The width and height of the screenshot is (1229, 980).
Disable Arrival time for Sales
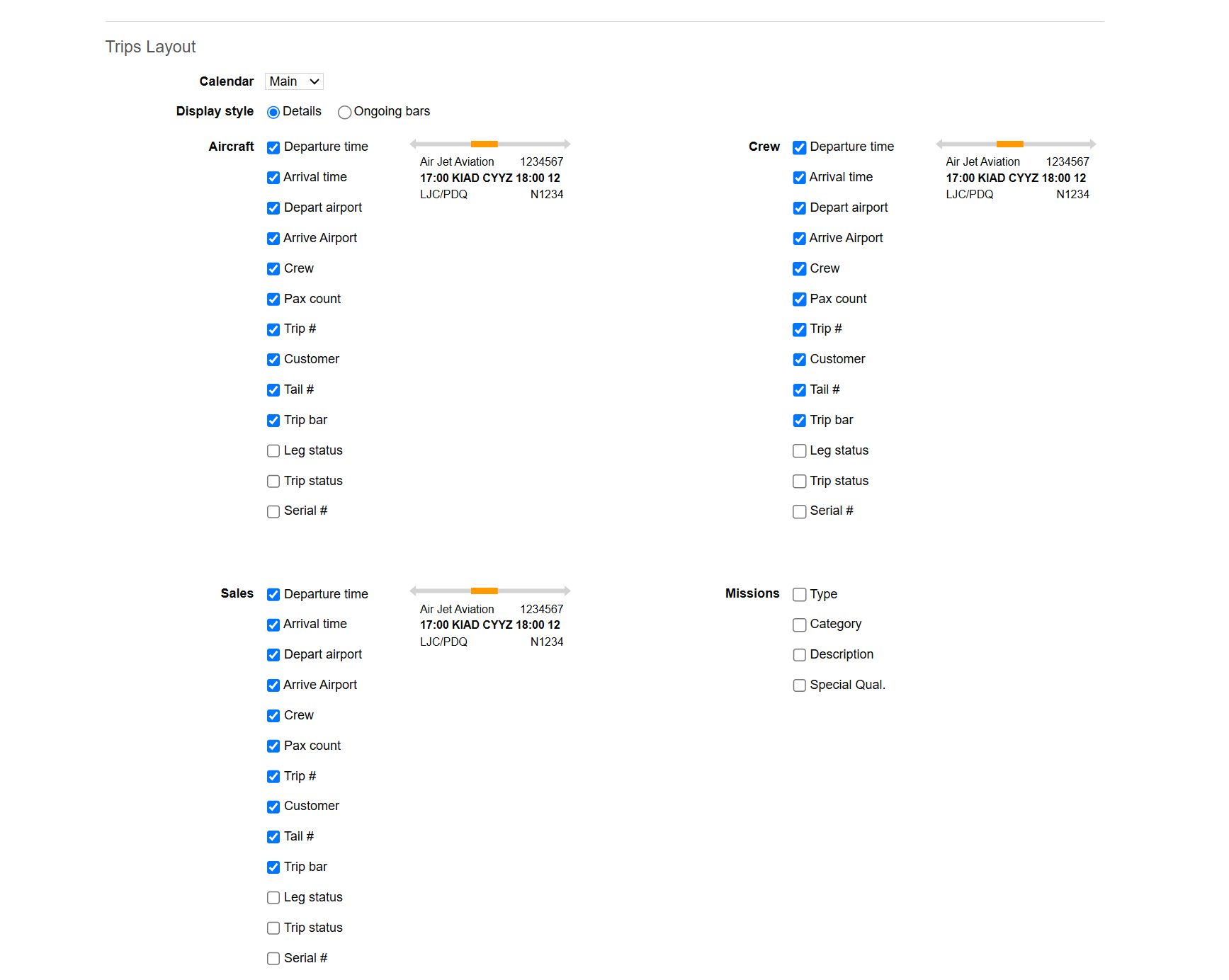[x=273, y=625]
